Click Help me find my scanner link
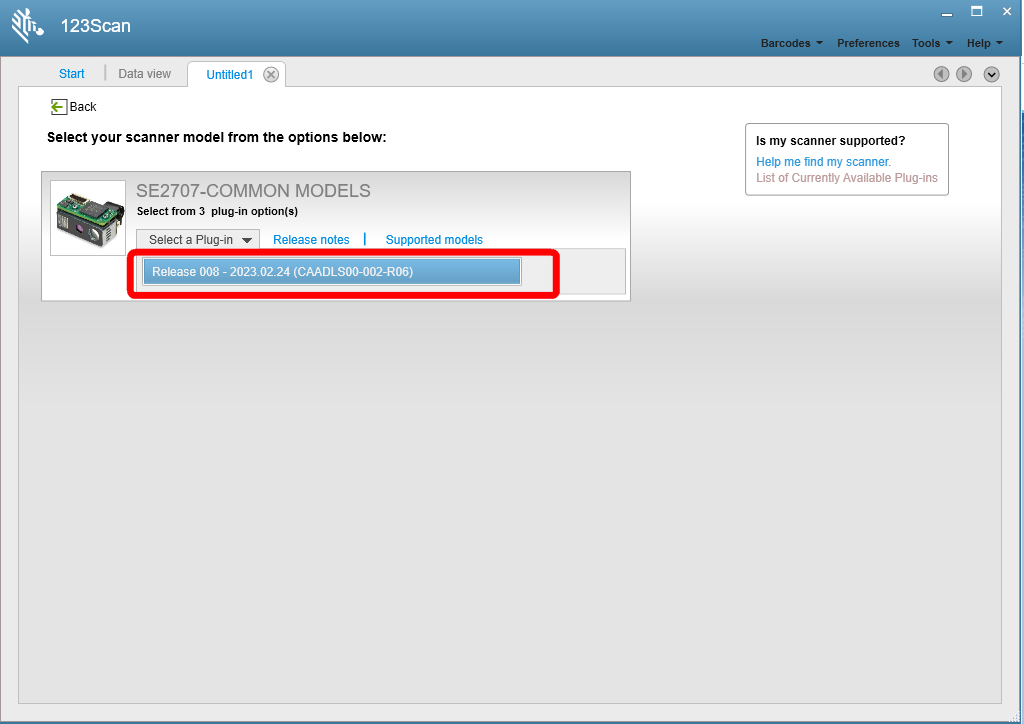This screenshot has height=724, width=1024. 823,161
